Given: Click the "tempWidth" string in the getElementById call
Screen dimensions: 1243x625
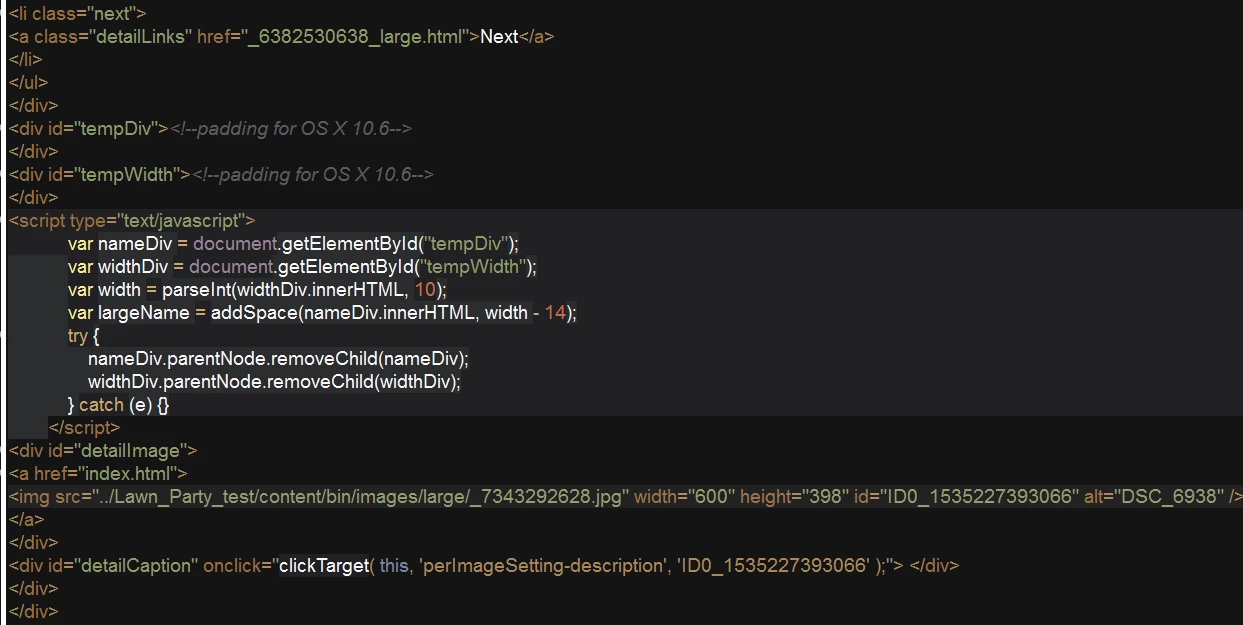Looking at the screenshot, I should click(x=472, y=267).
